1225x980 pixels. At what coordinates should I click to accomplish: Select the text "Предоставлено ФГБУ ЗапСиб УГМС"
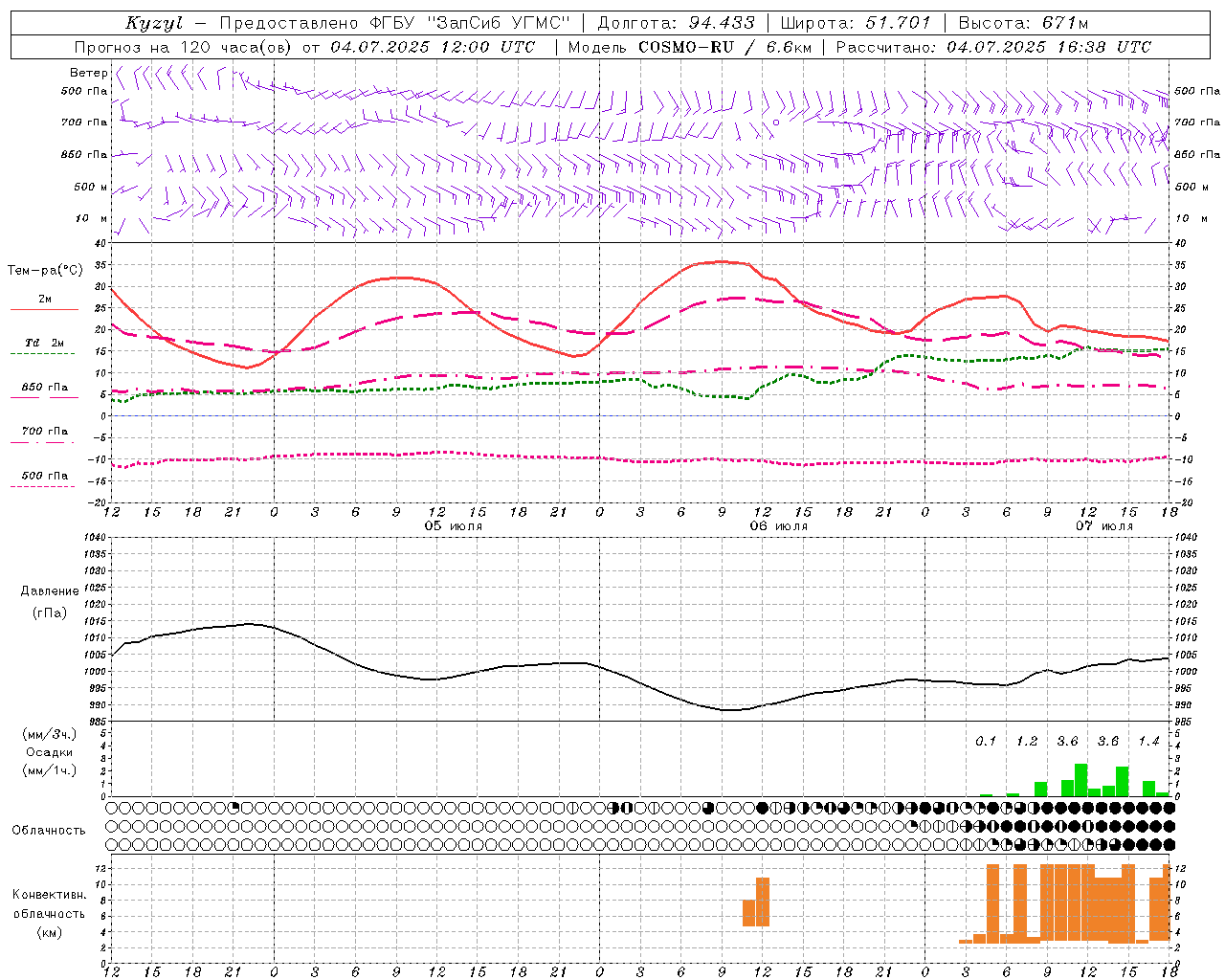click(x=395, y=23)
